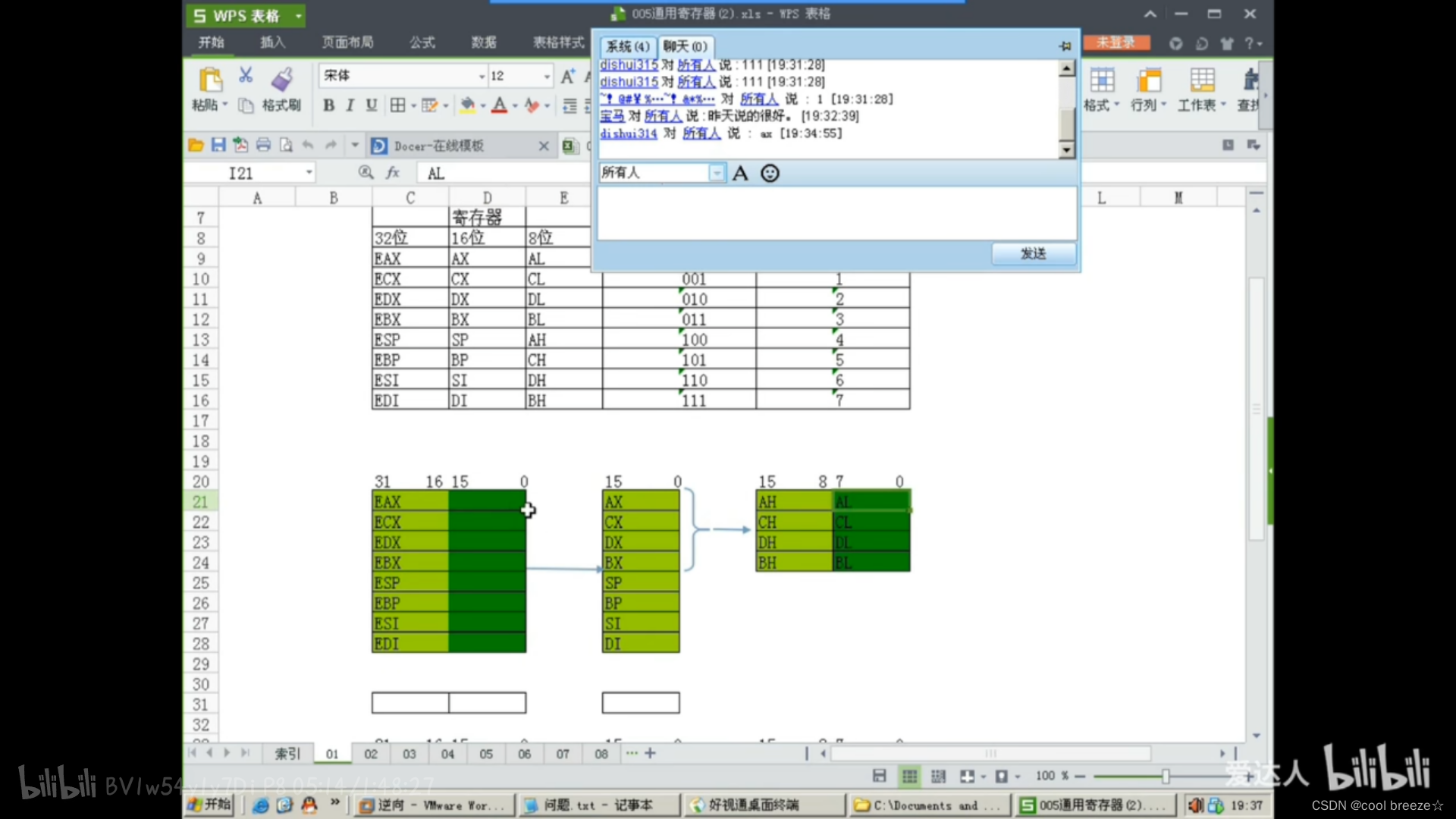Open the 所有人 recipient dropdown in chat
Viewport: 1456px width, 819px height.
click(x=717, y=173)
